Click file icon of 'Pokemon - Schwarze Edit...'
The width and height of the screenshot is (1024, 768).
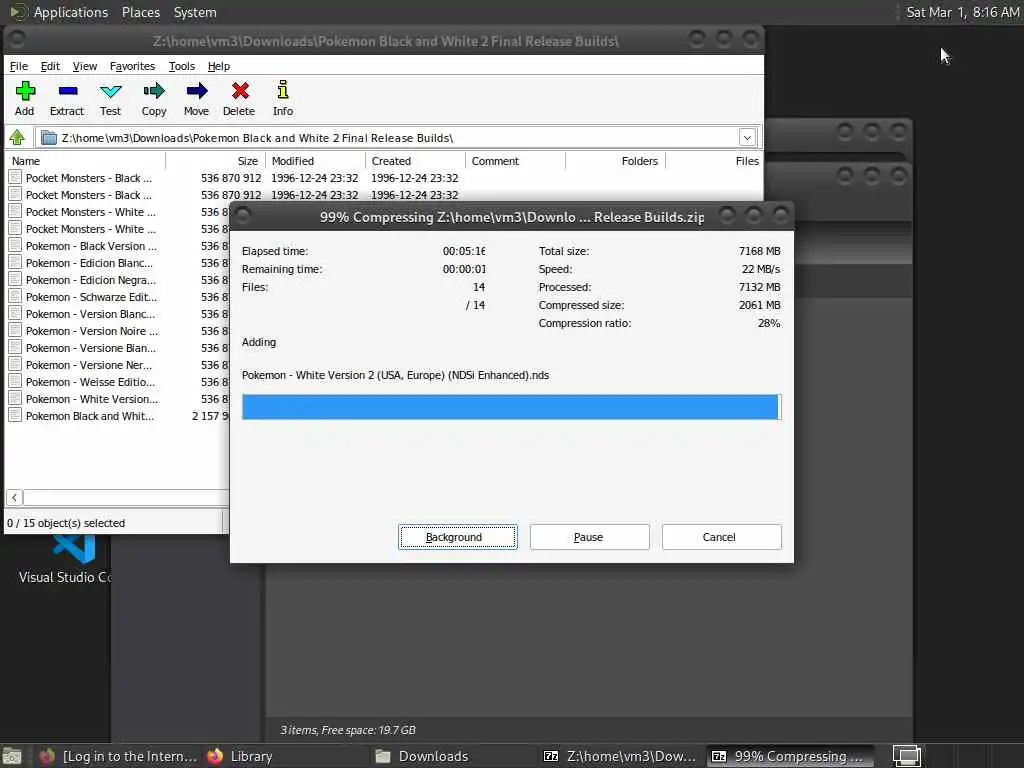tap(15, 296)
